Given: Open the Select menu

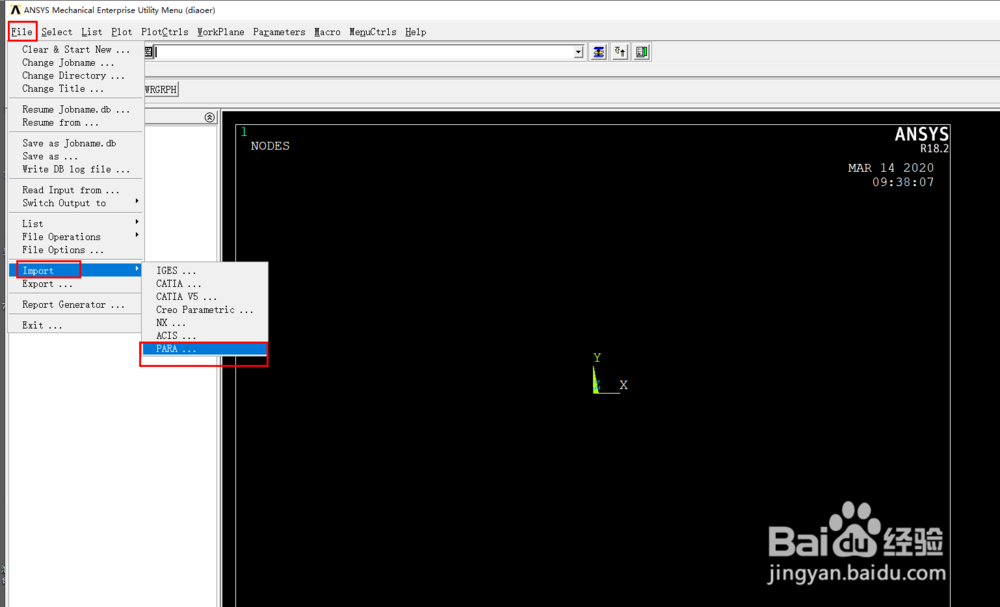Looking at the screenshot, I should [57, 32].
